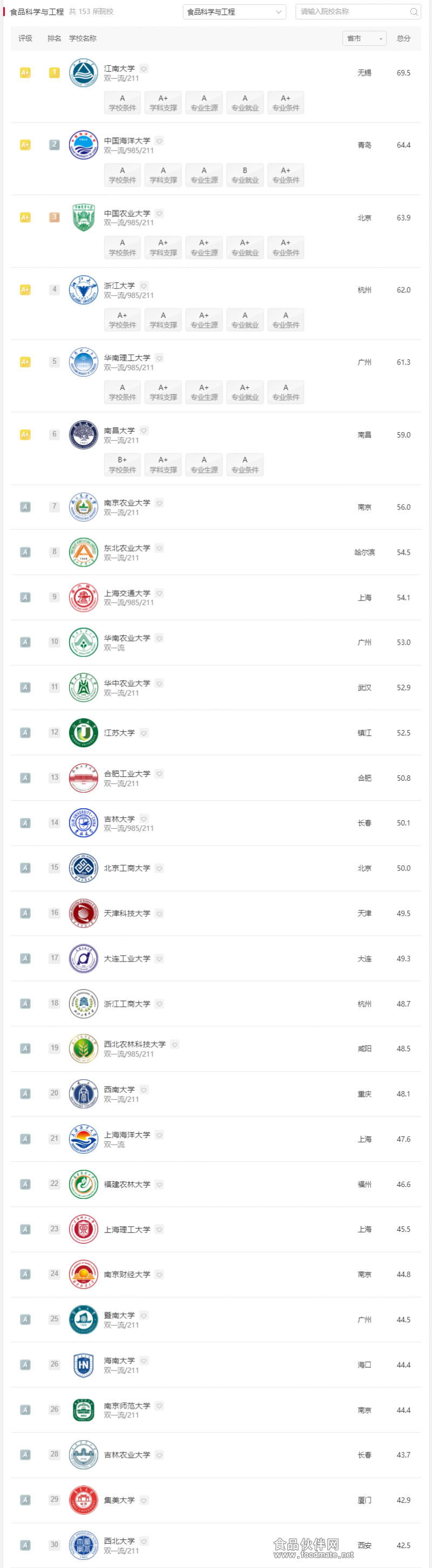Open the 省市 filter dropdown

pyautogui.click(x=364, y=38)
